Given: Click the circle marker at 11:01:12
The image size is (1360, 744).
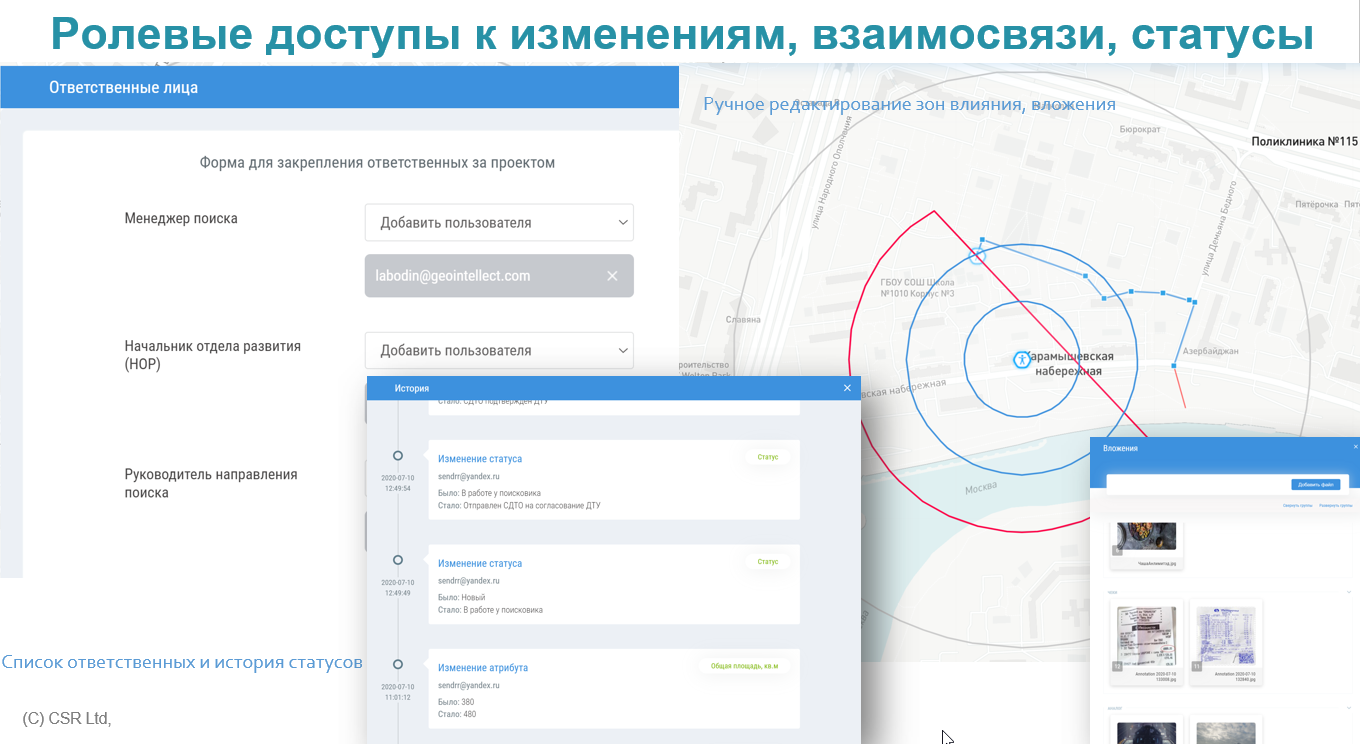Looking at the screenshot, I should pos(398,664).
